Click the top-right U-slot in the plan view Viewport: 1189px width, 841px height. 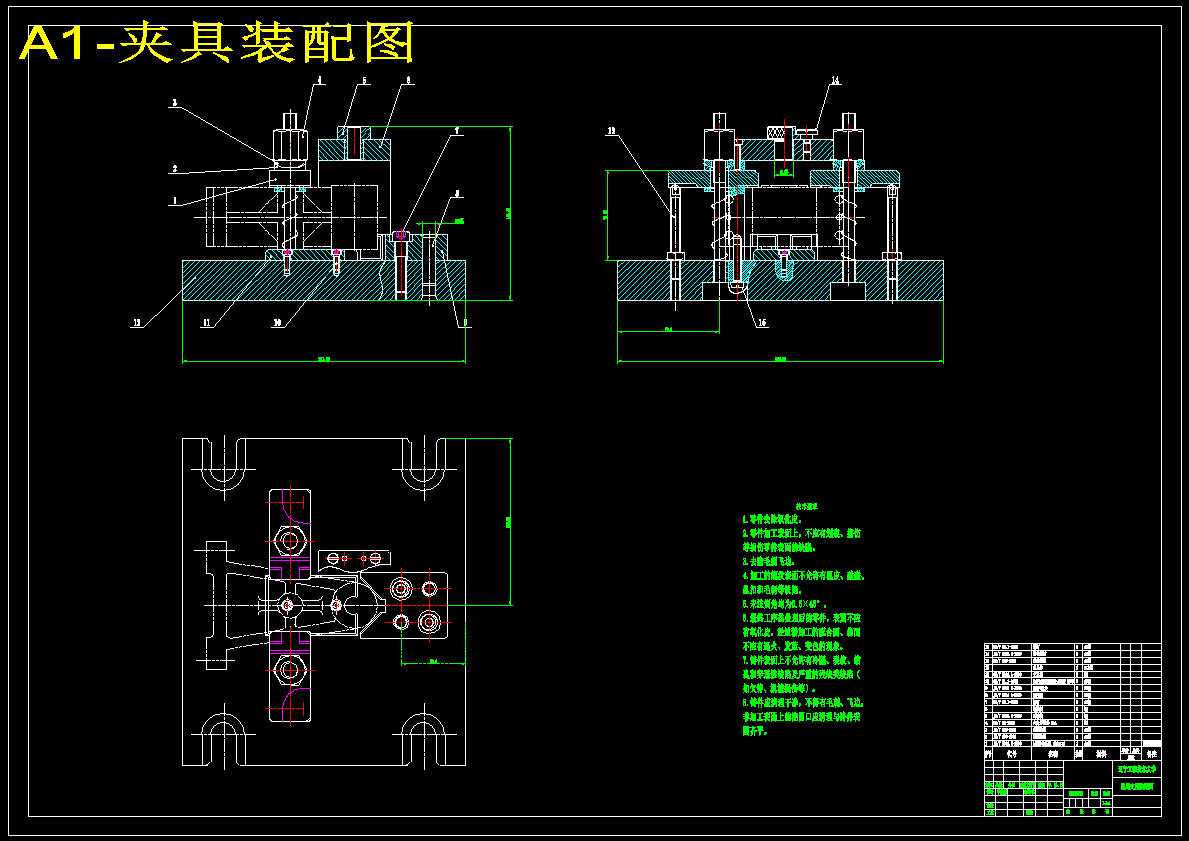[x=424, y=463]
